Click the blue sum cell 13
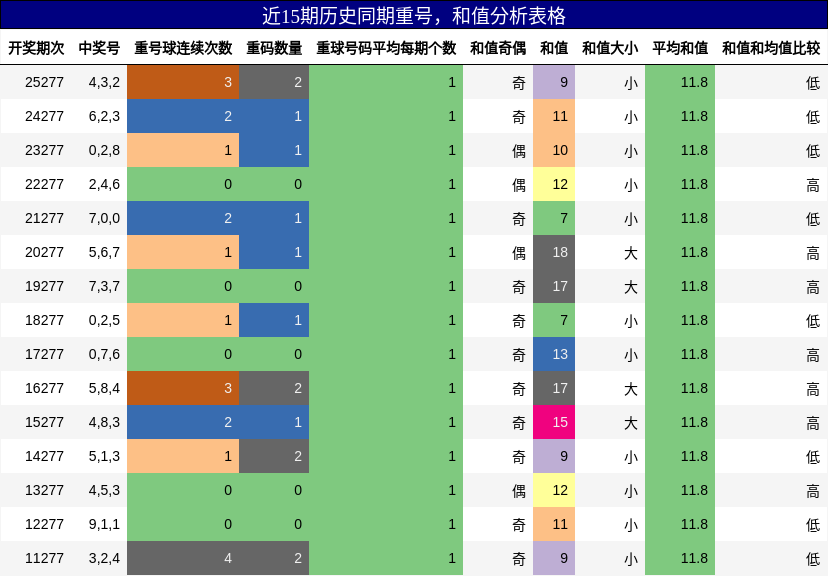This screenshot has height=576, width=828. pyautogui.click(x=554, y=354)
